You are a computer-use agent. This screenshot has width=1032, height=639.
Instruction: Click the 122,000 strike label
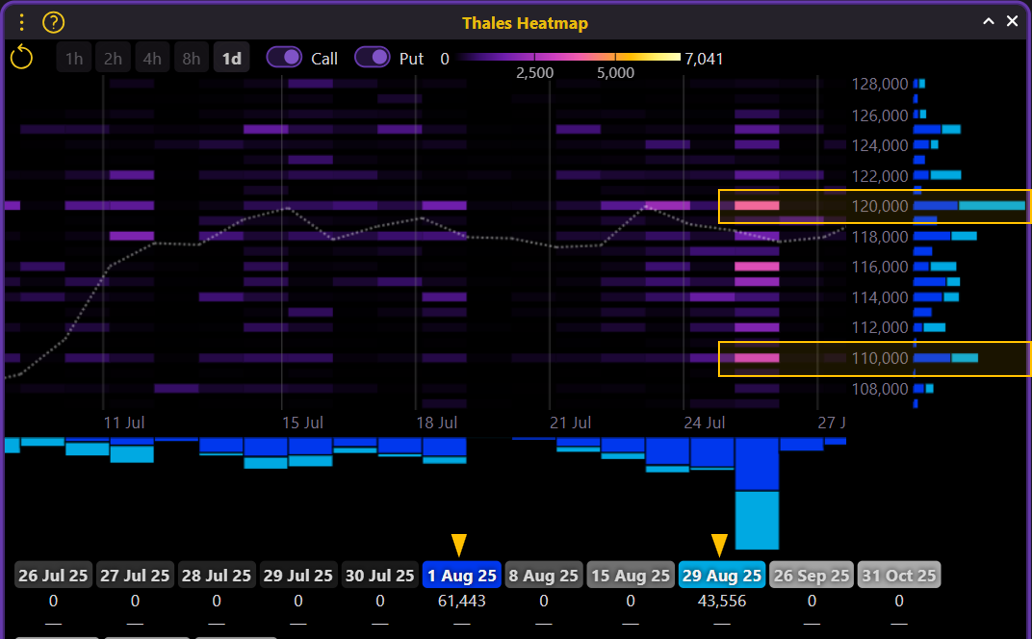pyautogui.click(x=880, y=176)
